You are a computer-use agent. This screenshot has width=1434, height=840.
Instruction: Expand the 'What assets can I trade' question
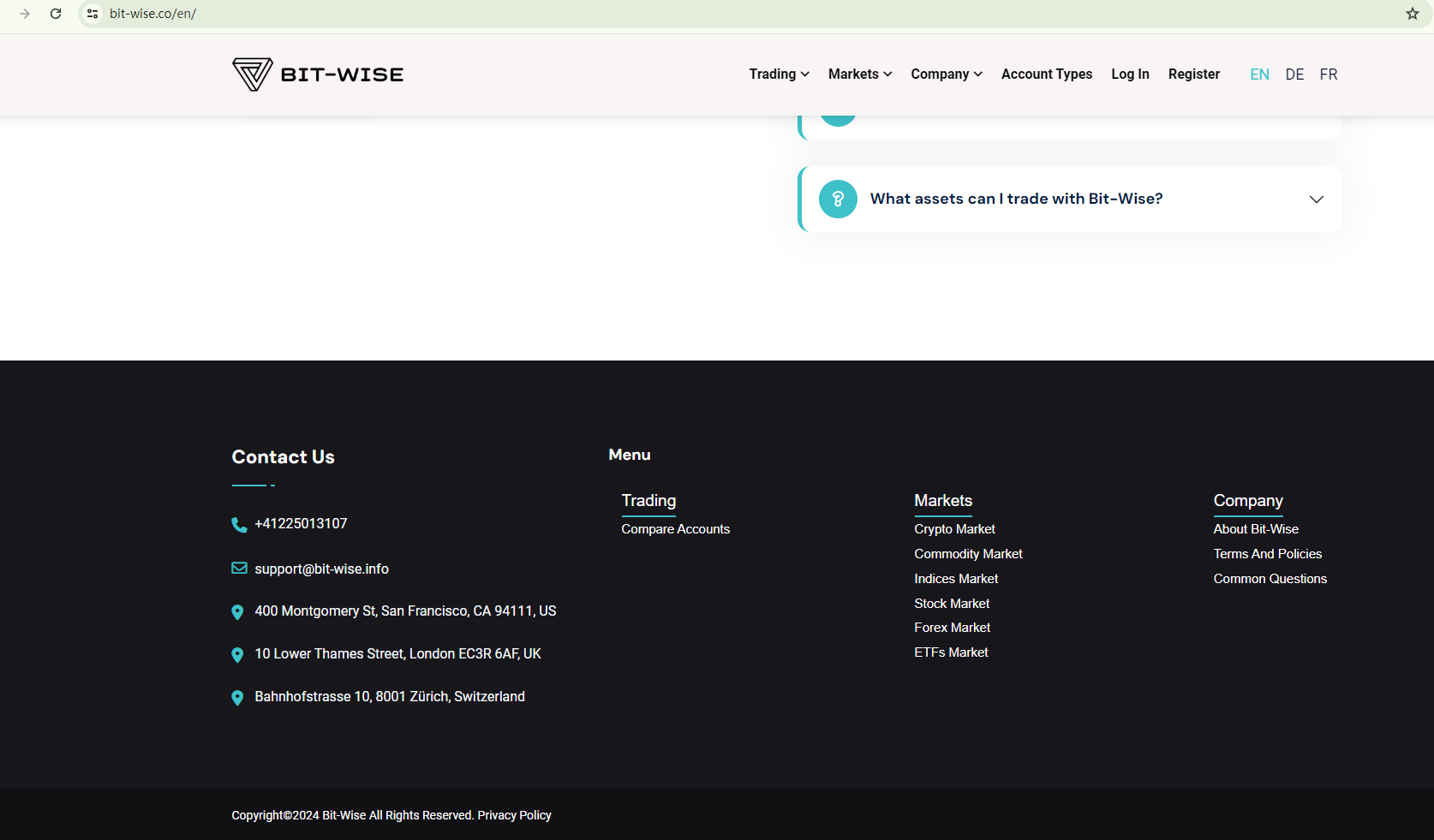[1316, 200]
